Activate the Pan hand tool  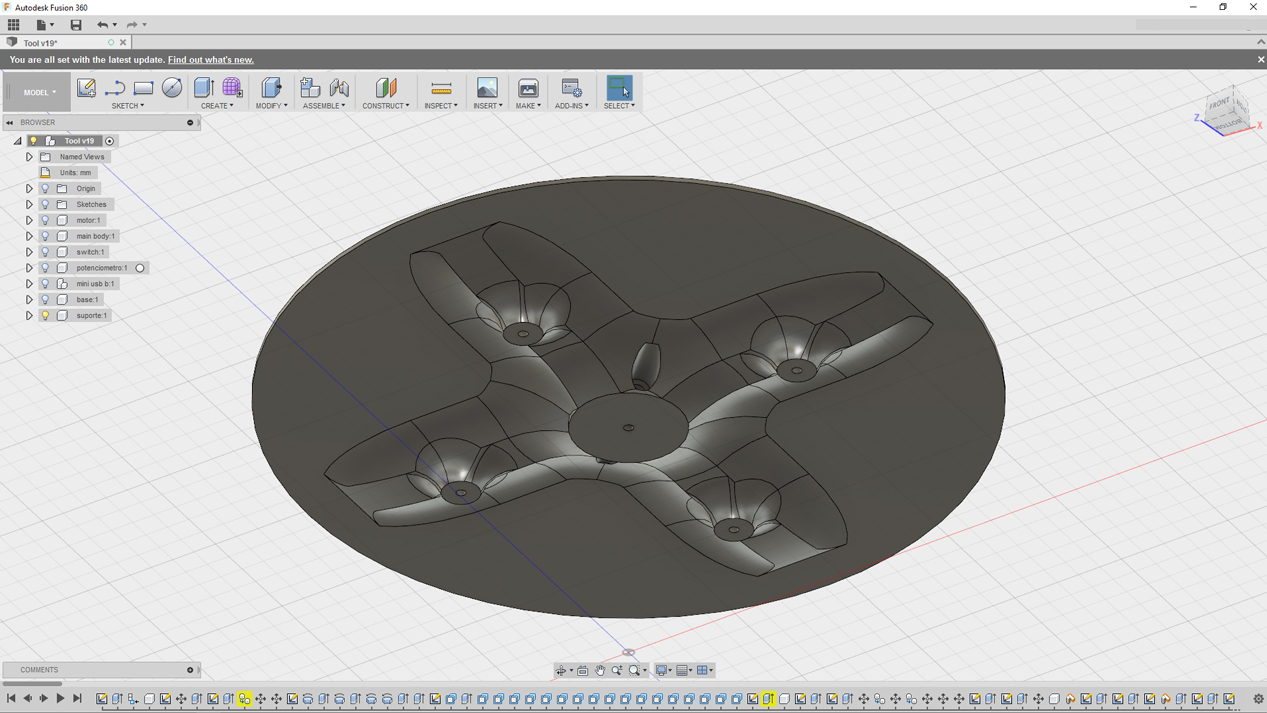click(600, 670)
